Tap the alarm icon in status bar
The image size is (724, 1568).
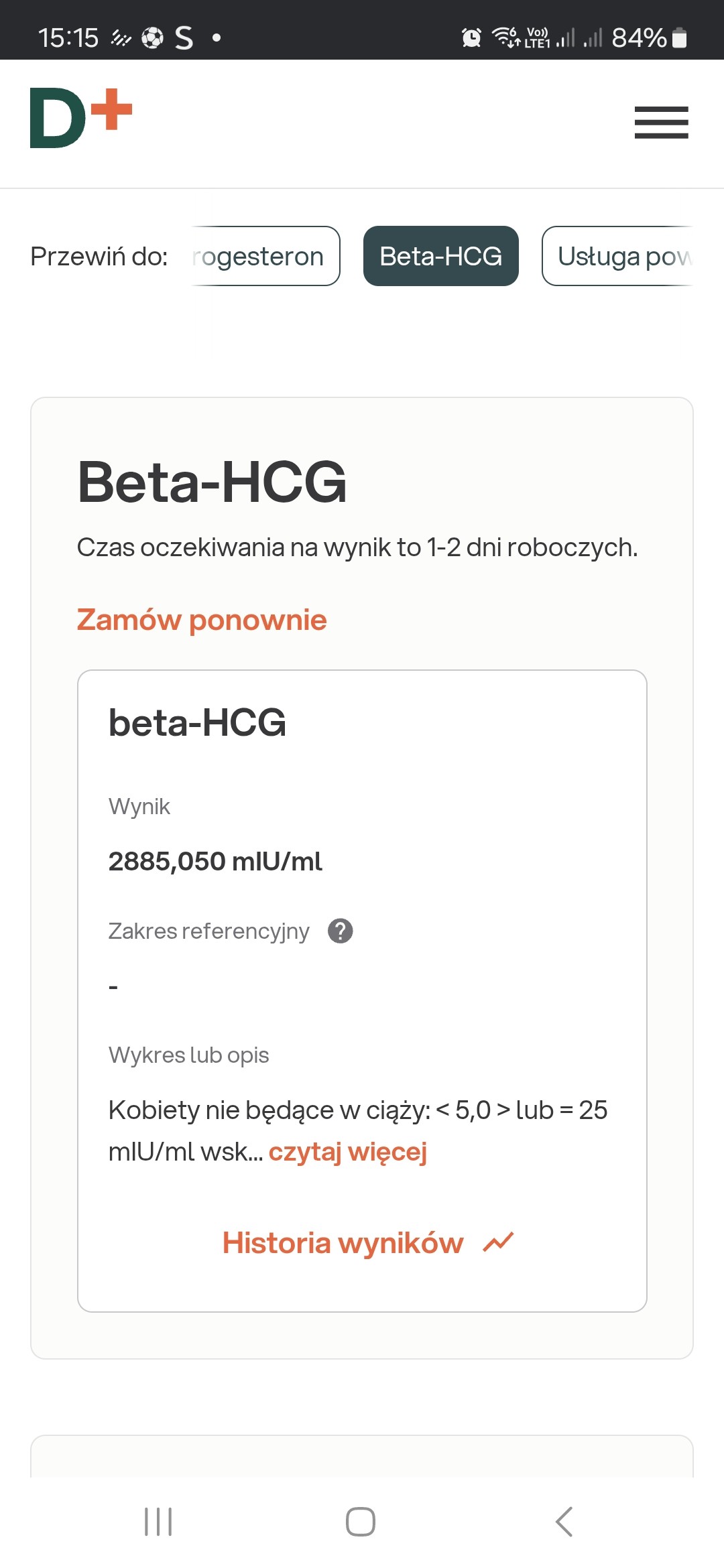(472, 38)
